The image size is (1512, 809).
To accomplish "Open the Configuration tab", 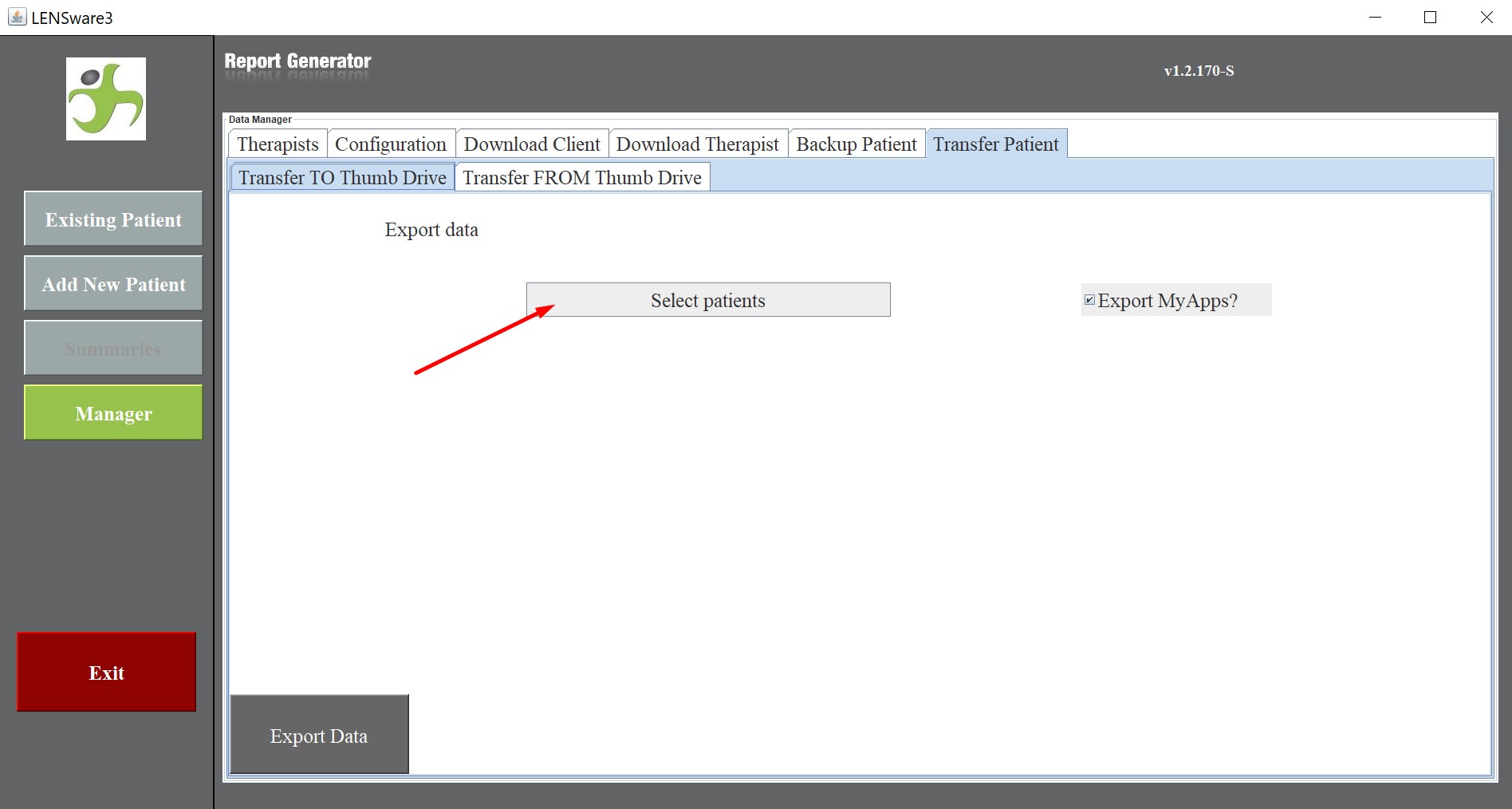I will pos(391,144).
